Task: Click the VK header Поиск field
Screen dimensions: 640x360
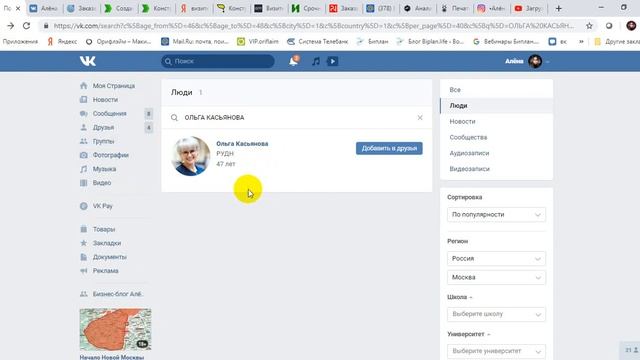Action: point(218,61)
